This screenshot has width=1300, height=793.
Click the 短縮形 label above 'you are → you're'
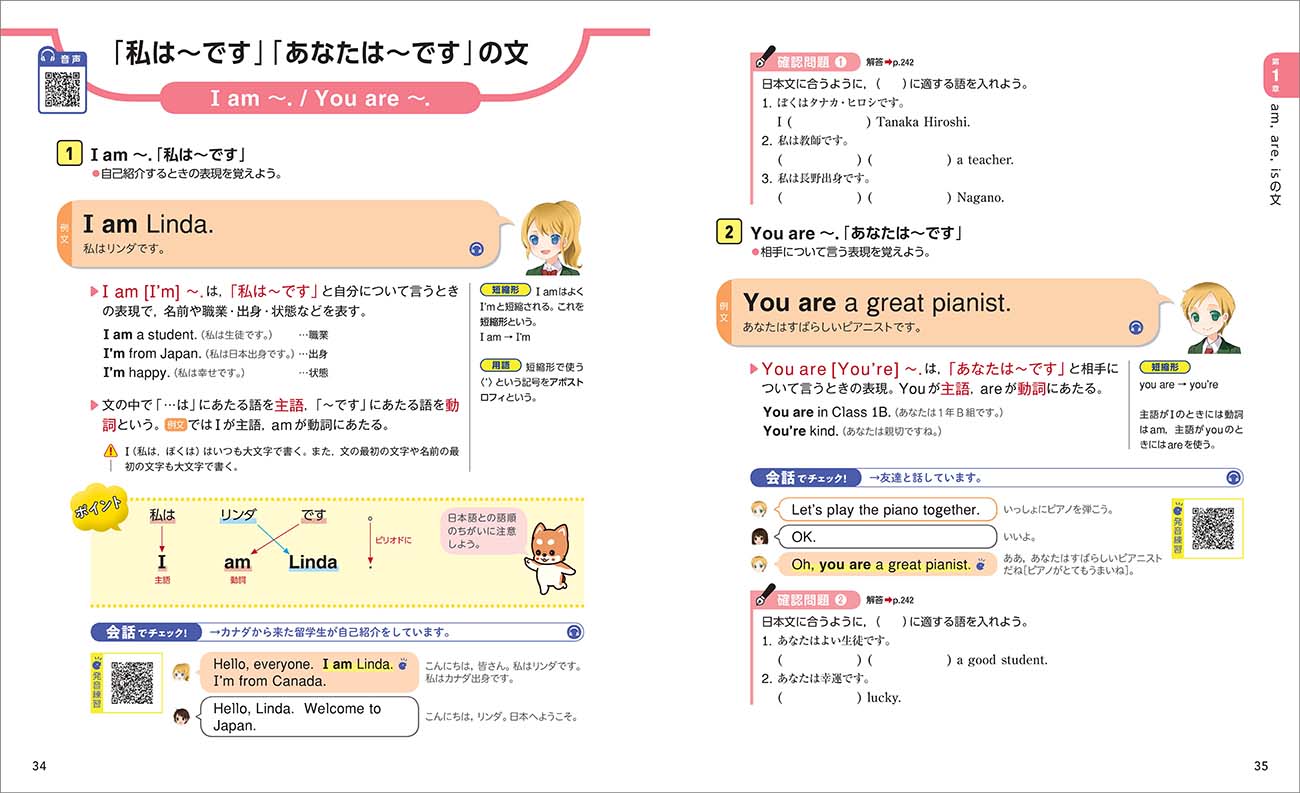point(1164,367)
